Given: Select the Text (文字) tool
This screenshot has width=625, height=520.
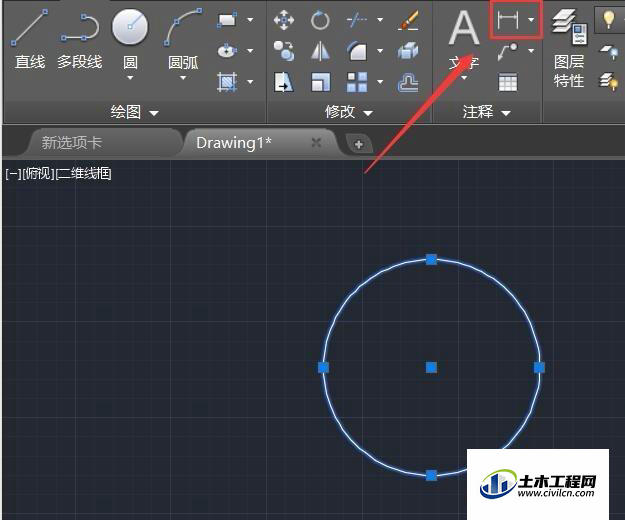Looking at the screenshot, I should [464, 40].
